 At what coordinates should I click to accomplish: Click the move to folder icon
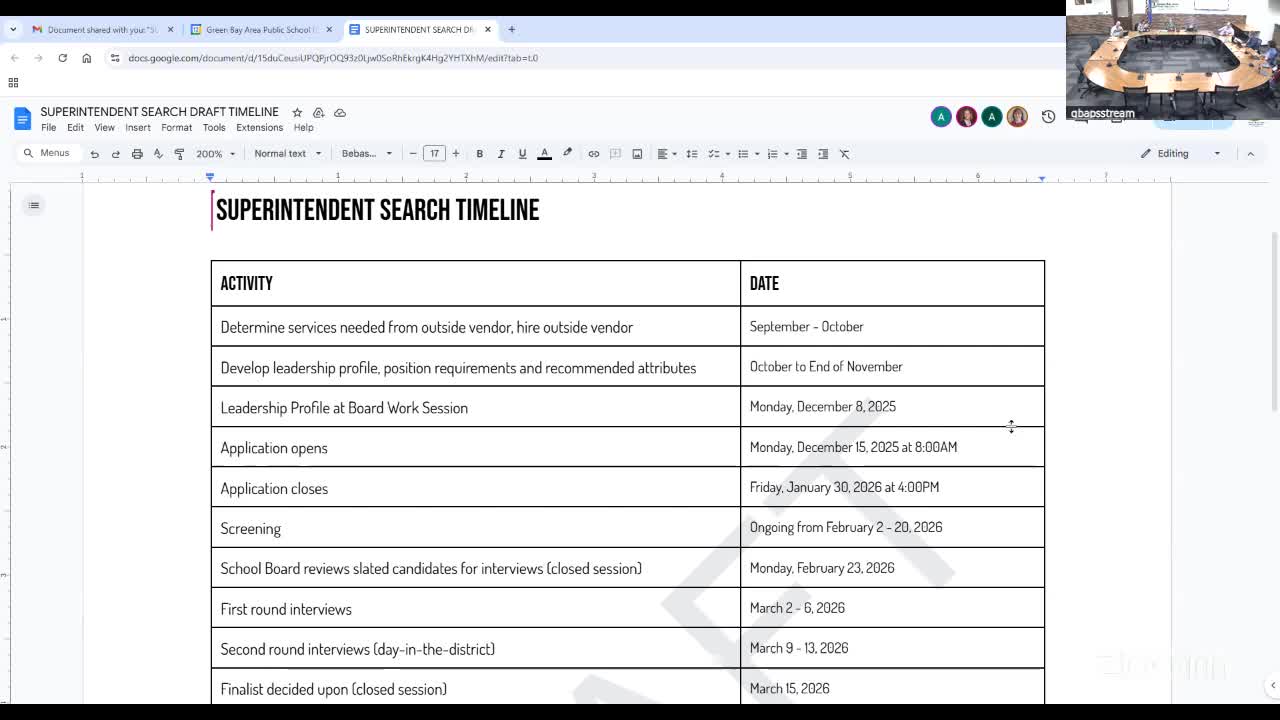tap(318, 112)
